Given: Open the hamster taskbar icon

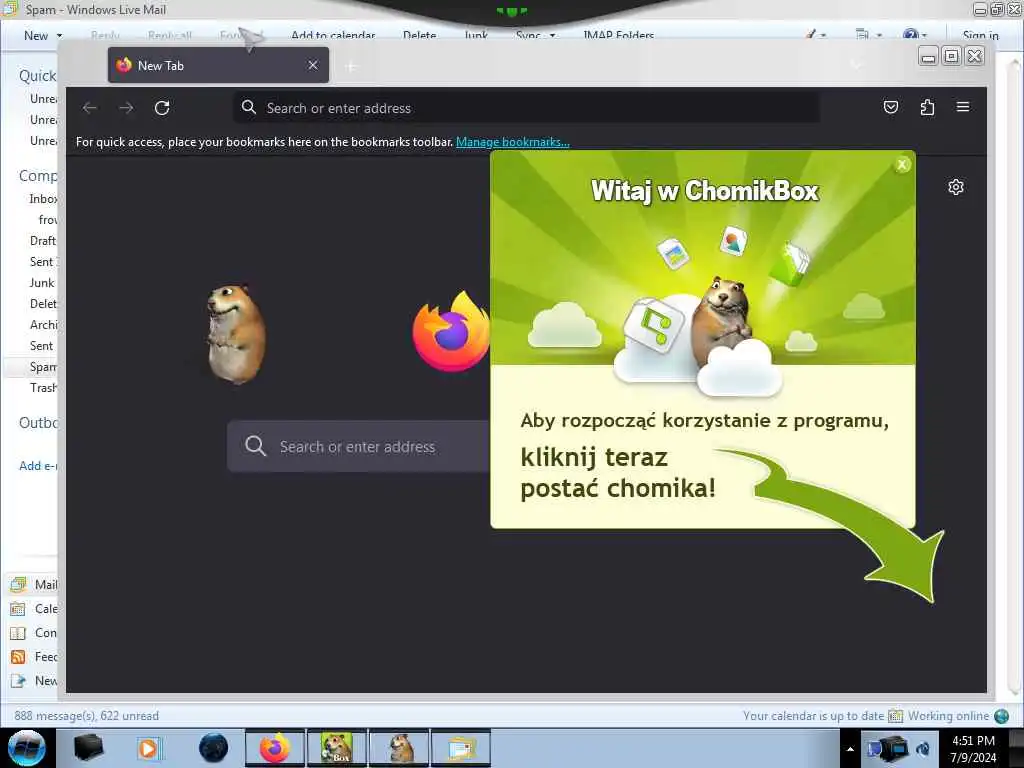Looking at the screenshot, I should (400, 748).
